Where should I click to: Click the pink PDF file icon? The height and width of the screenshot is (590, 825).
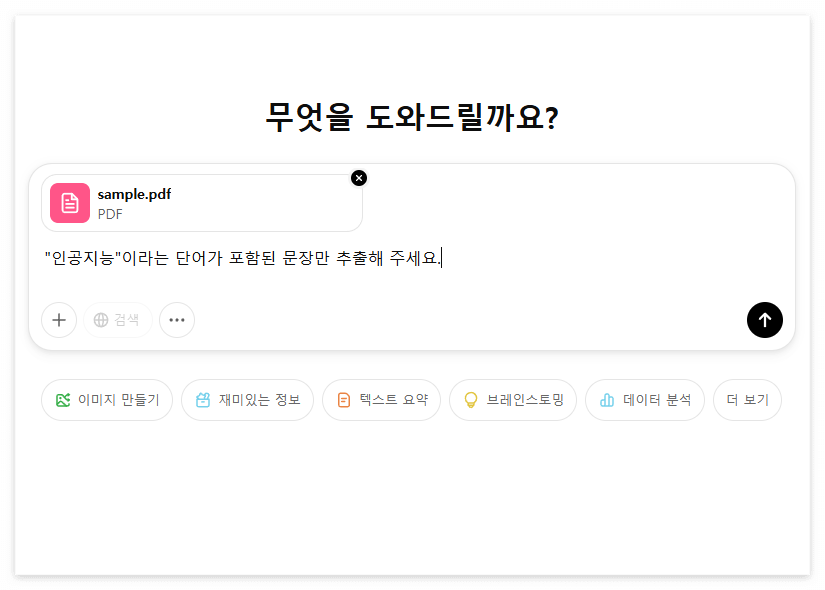(68, 203)
